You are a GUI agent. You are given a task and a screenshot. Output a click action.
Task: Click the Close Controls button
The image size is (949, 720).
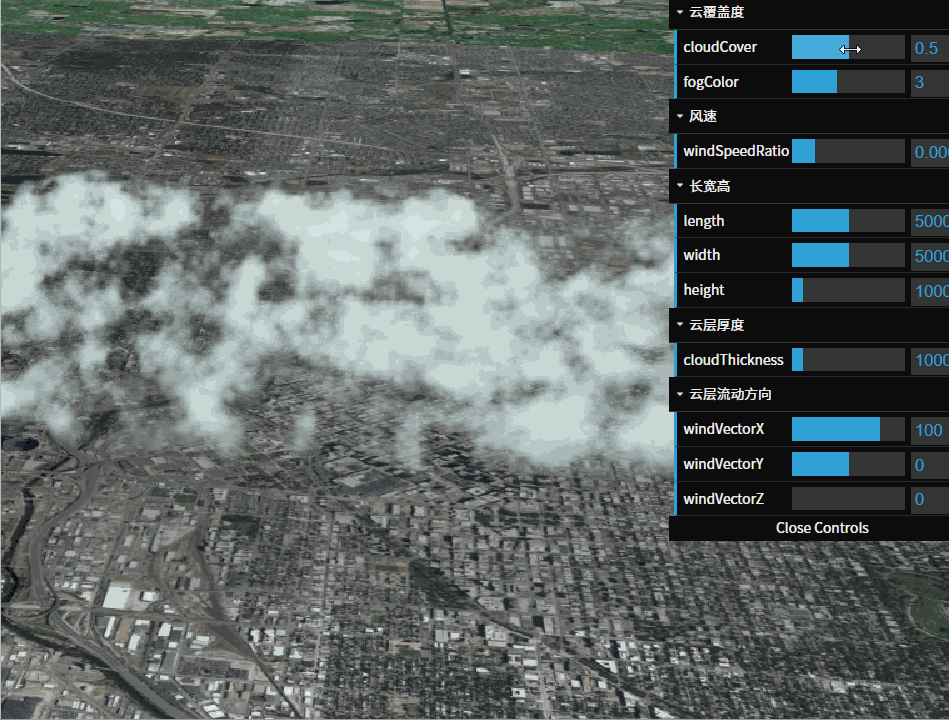(822, 528)
